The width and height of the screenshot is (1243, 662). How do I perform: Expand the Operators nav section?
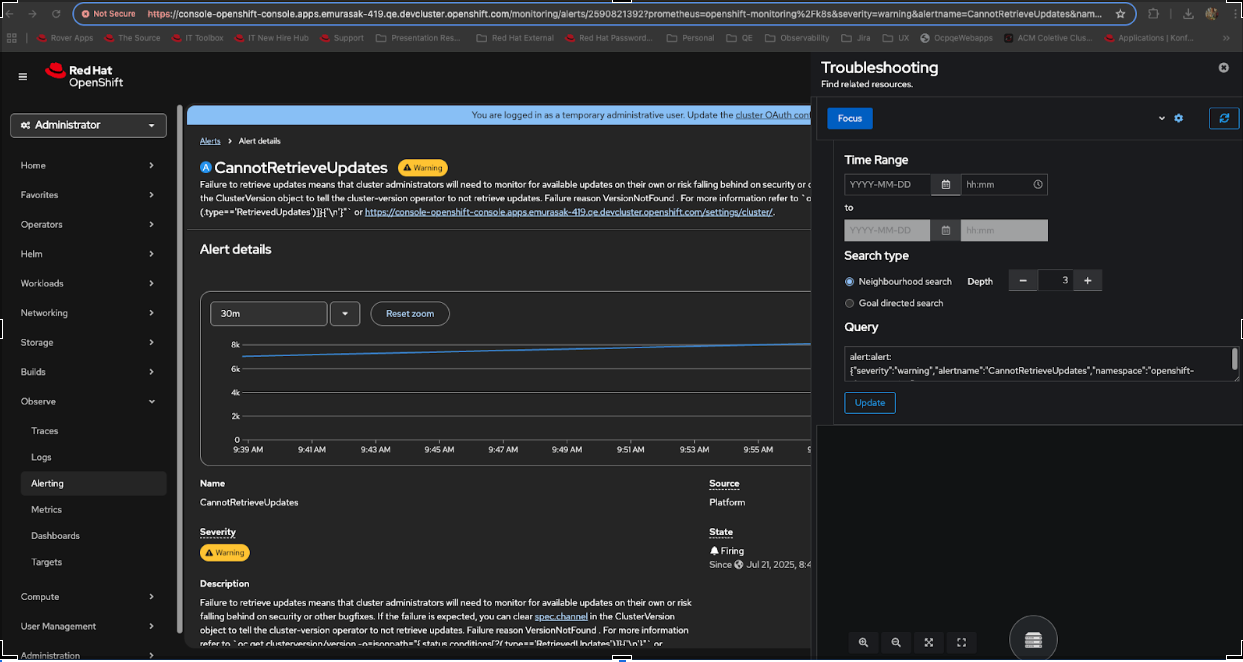pos(88,224)
